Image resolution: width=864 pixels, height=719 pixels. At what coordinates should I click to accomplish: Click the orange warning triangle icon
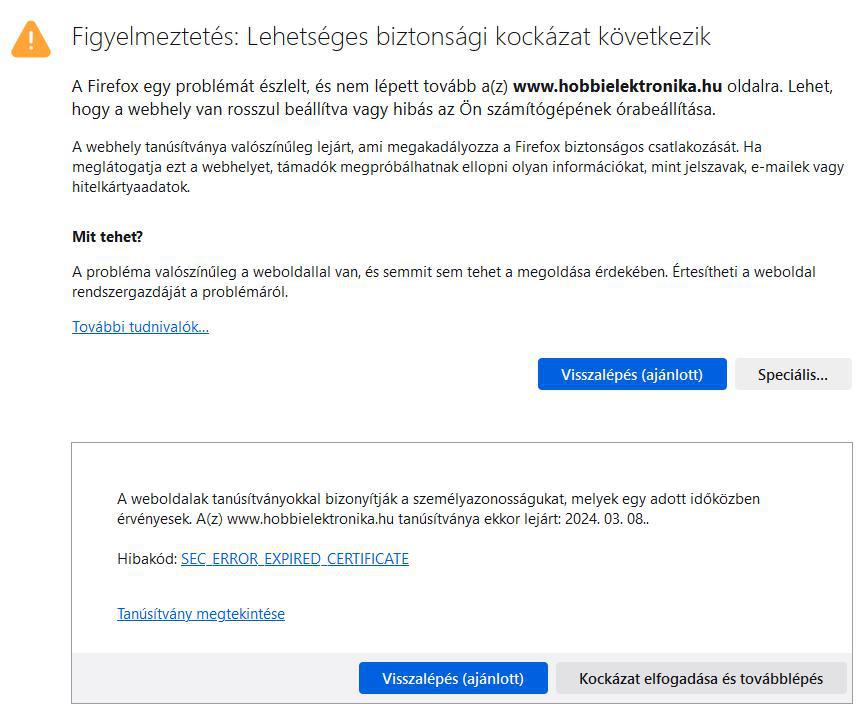(x=31, y=39)
